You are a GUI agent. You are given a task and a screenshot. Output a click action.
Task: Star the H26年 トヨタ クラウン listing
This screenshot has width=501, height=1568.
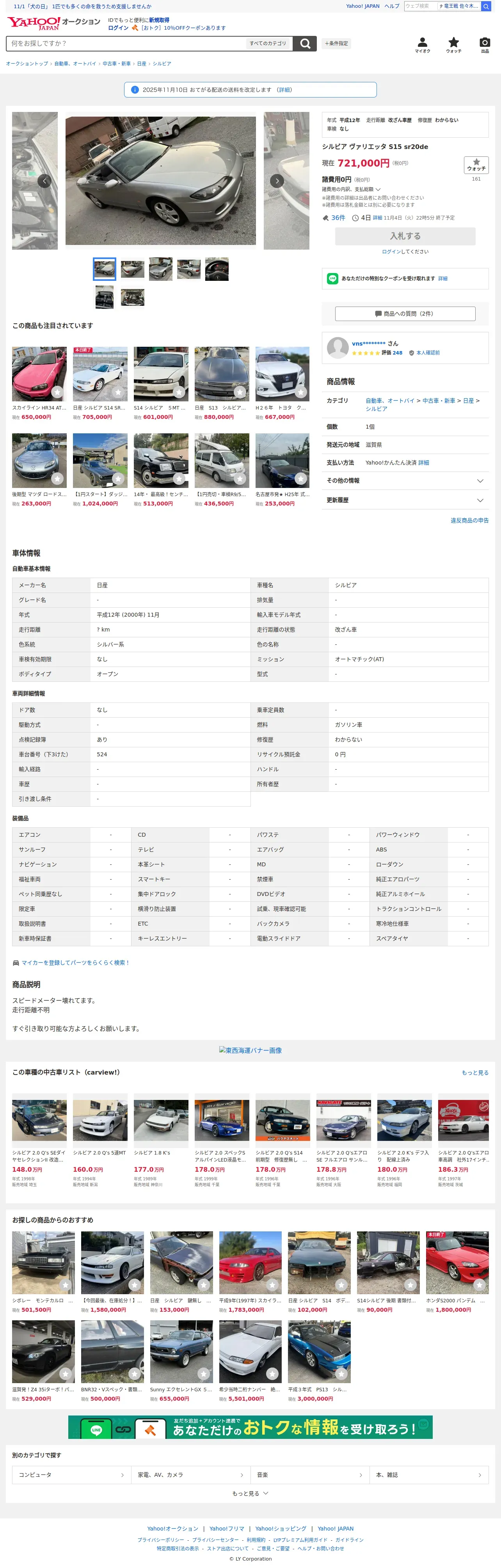click(301, 392)
